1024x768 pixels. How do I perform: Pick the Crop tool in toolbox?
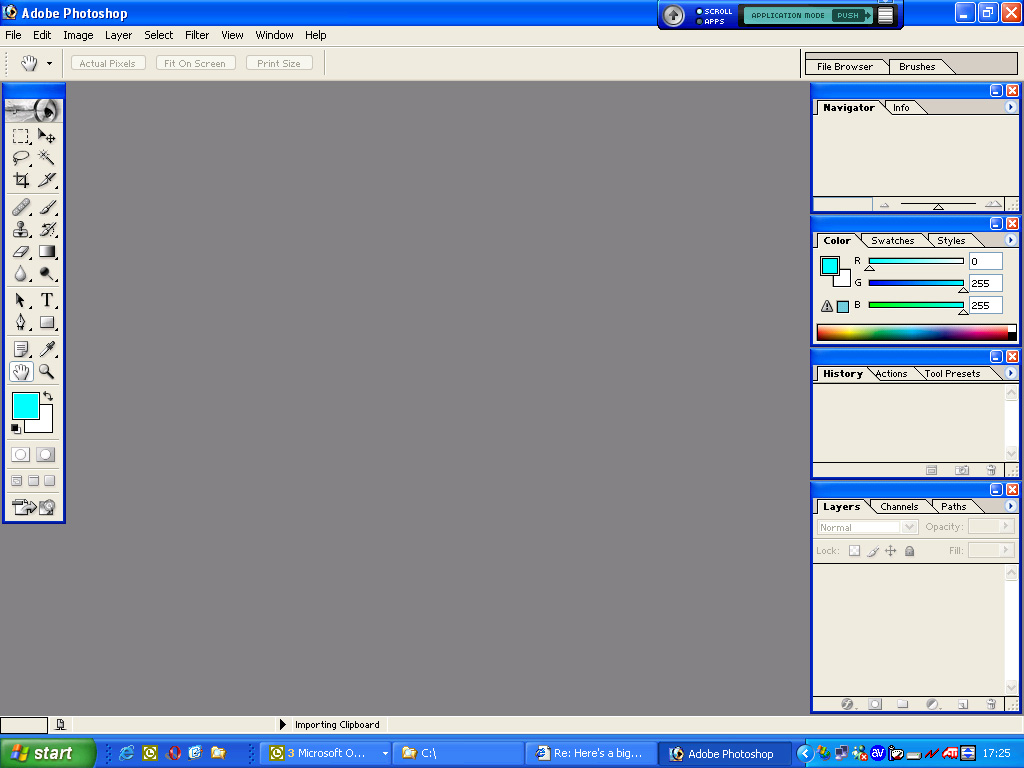[x=20, y=180]
